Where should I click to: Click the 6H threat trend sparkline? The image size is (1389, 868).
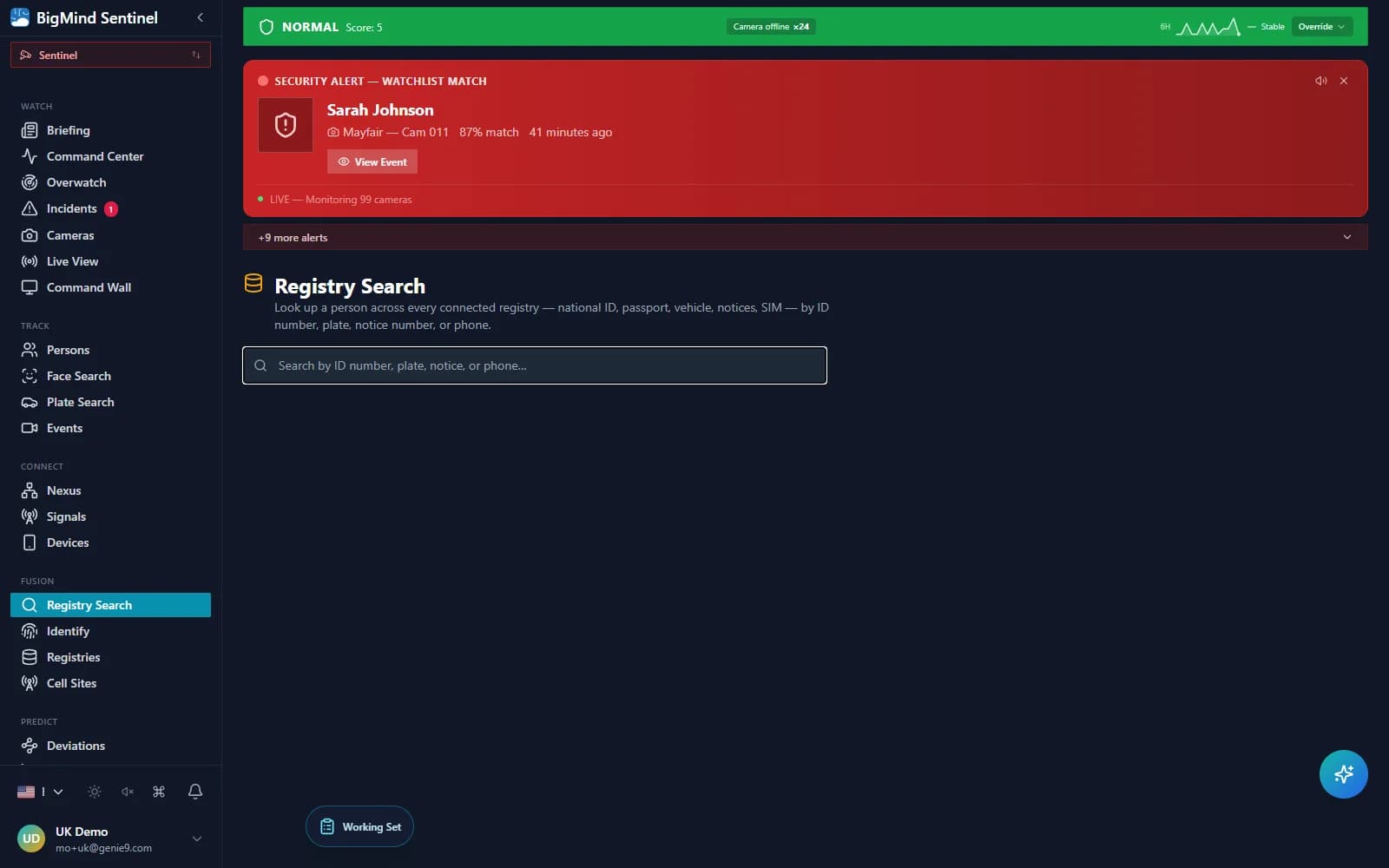[x=1208, y=27]
